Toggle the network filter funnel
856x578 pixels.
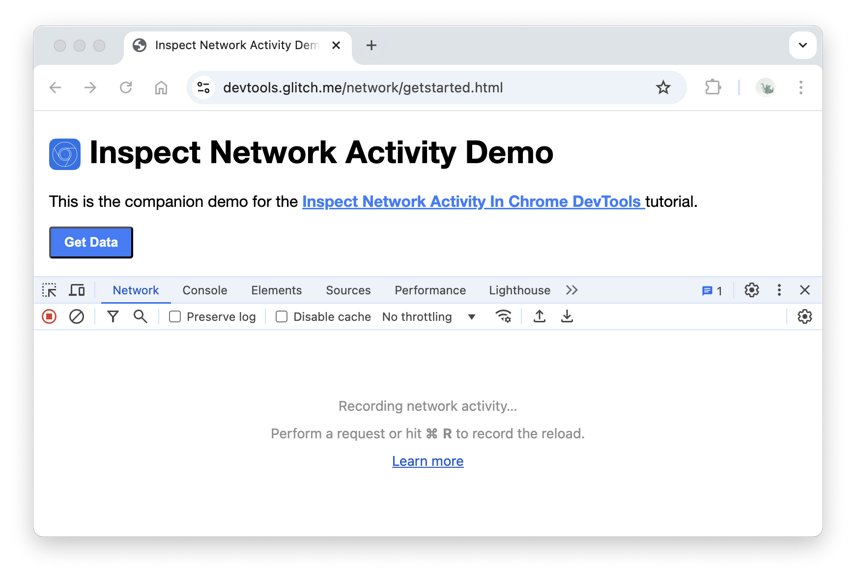(112, 317)
